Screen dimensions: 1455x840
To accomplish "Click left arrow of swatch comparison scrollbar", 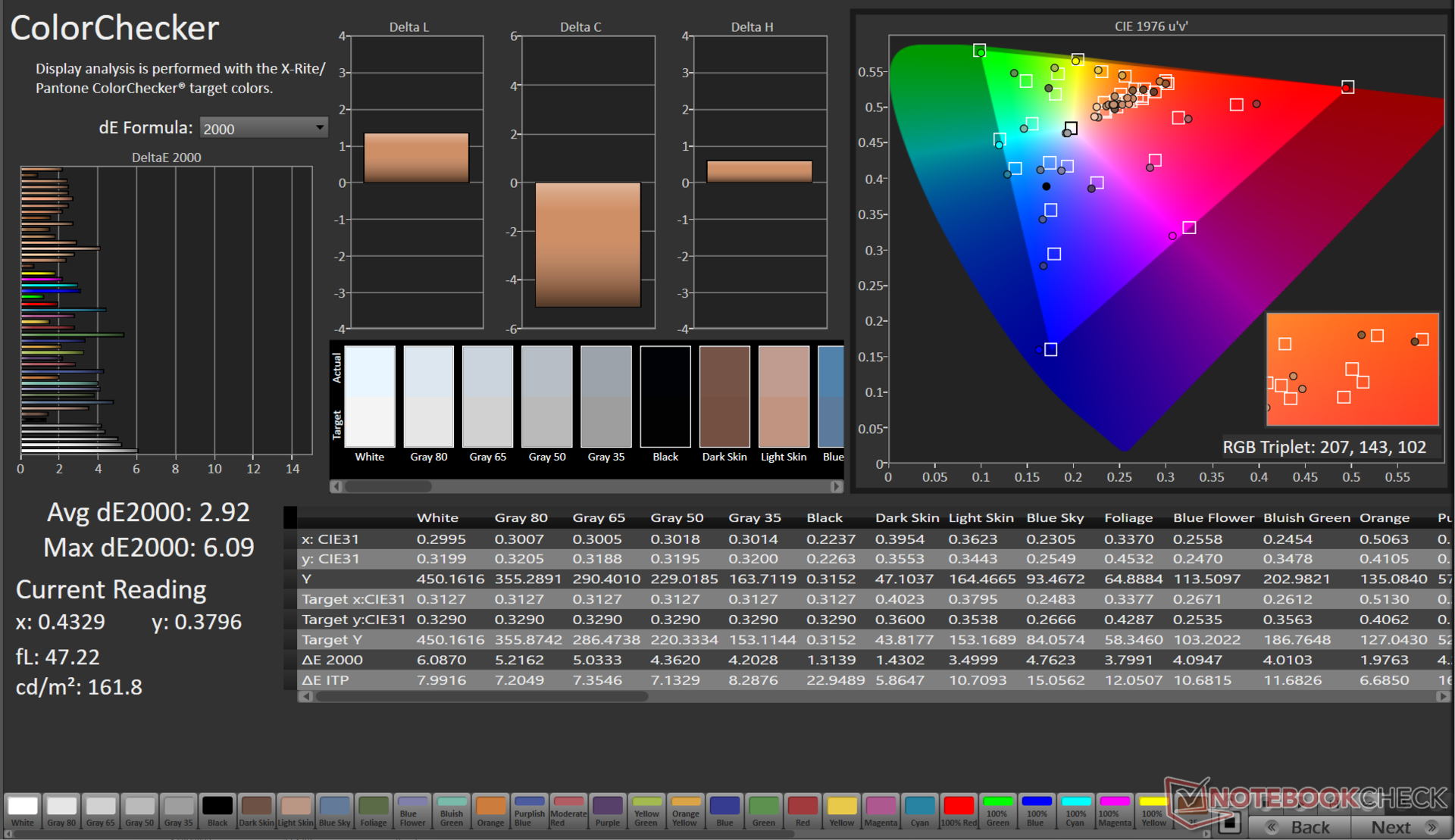I will click(x=336, y=486).
